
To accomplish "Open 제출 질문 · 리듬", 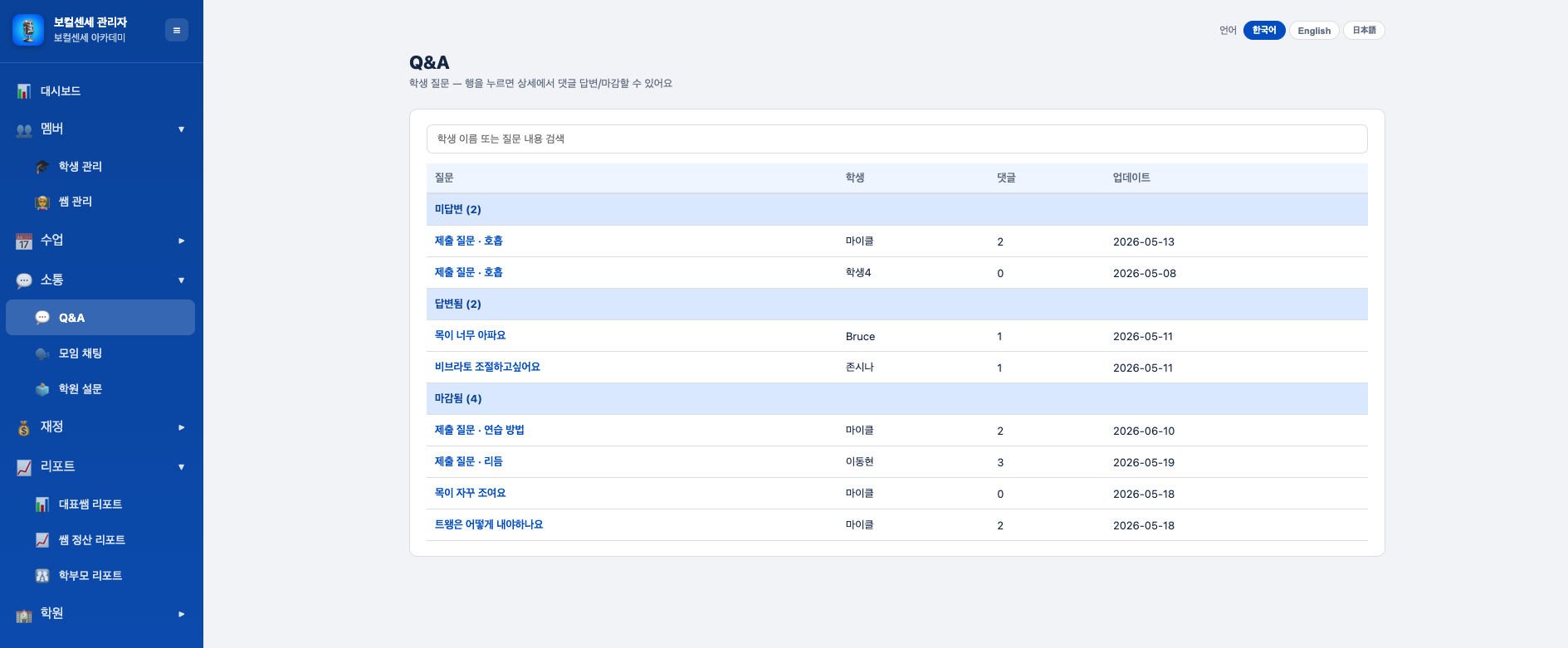I will [x=469, y=461].
